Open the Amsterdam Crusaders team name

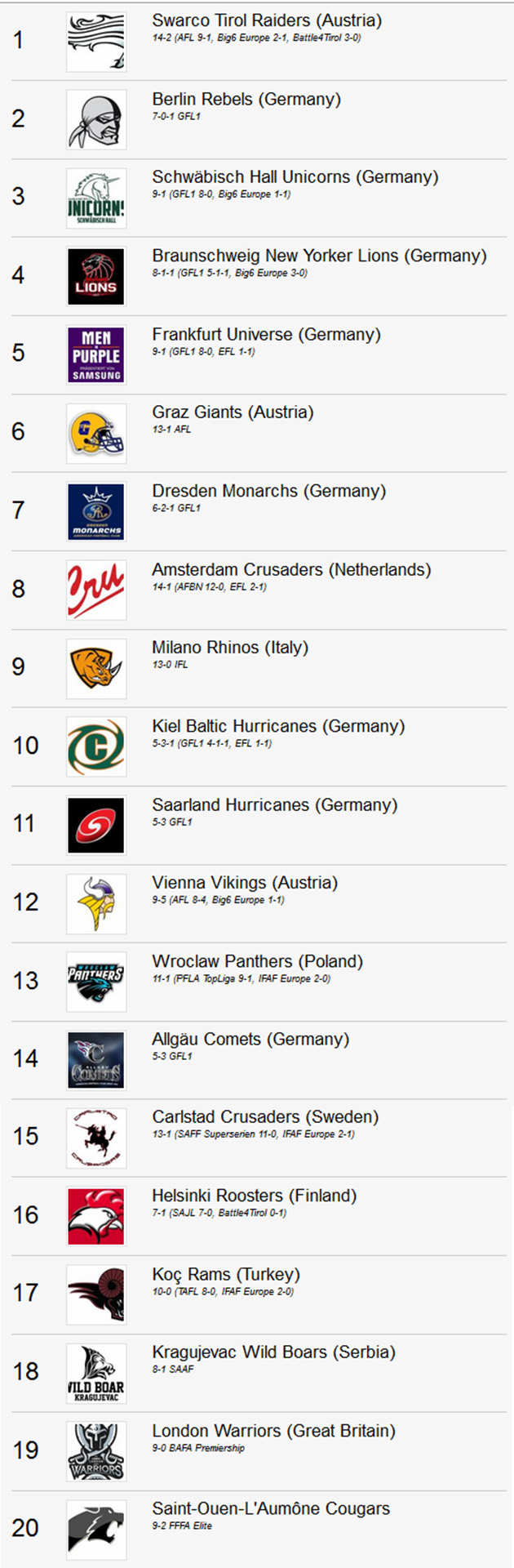pos(291,569)
